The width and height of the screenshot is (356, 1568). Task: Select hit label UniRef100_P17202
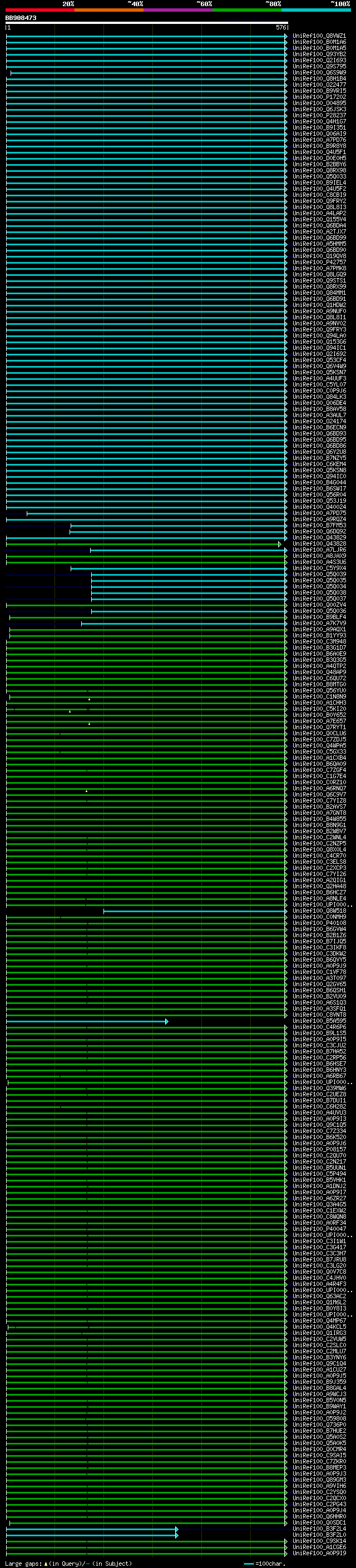[319, 97]
